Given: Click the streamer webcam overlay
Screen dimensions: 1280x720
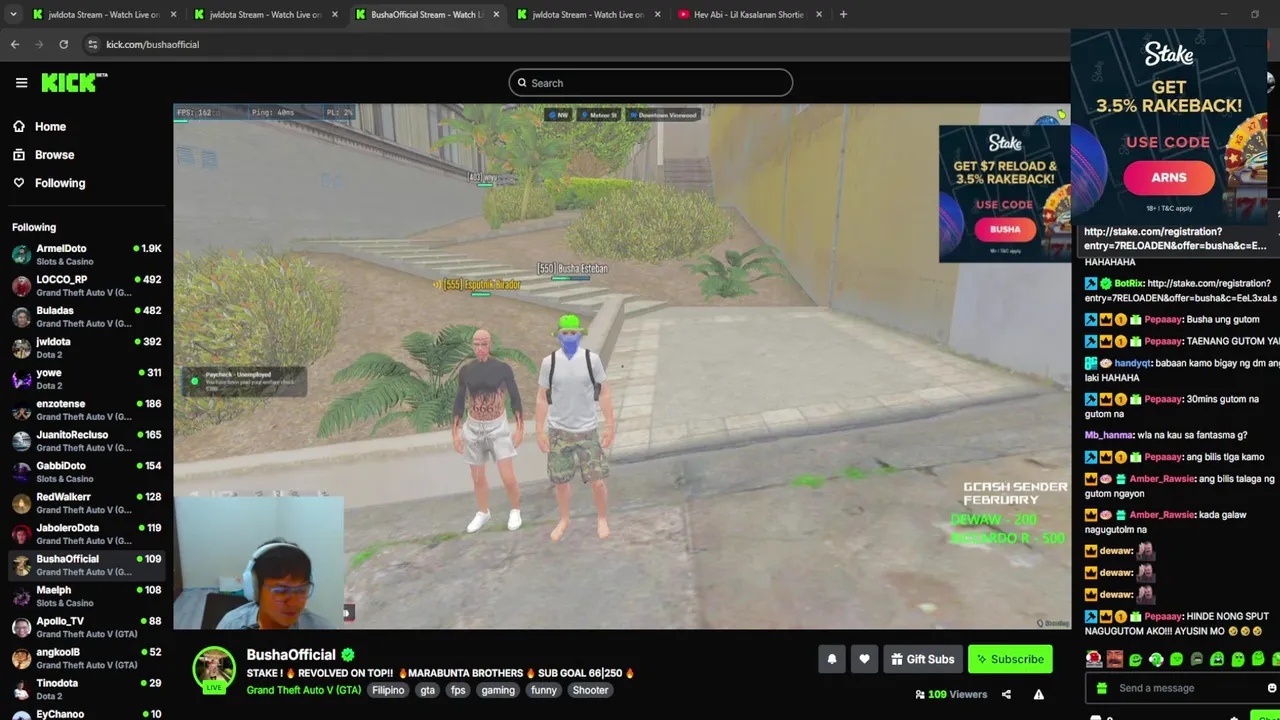Looking at the screenshot, I should (x=260, y=563).
